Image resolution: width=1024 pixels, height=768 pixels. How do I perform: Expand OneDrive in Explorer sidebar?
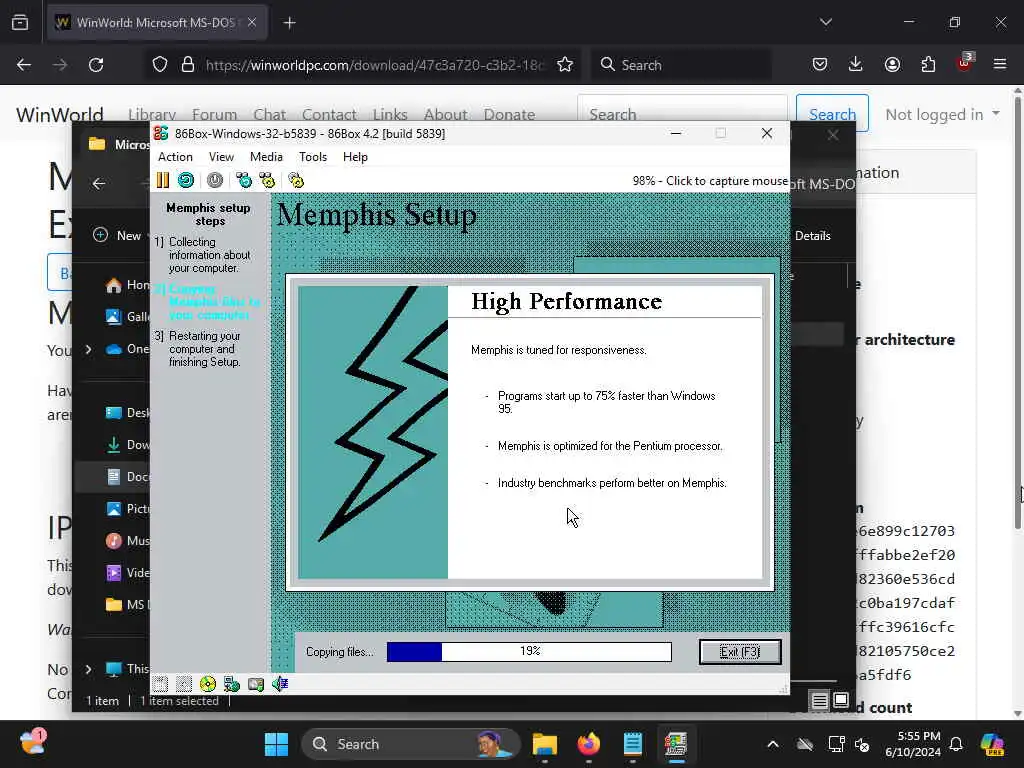[x=88, y=349]
